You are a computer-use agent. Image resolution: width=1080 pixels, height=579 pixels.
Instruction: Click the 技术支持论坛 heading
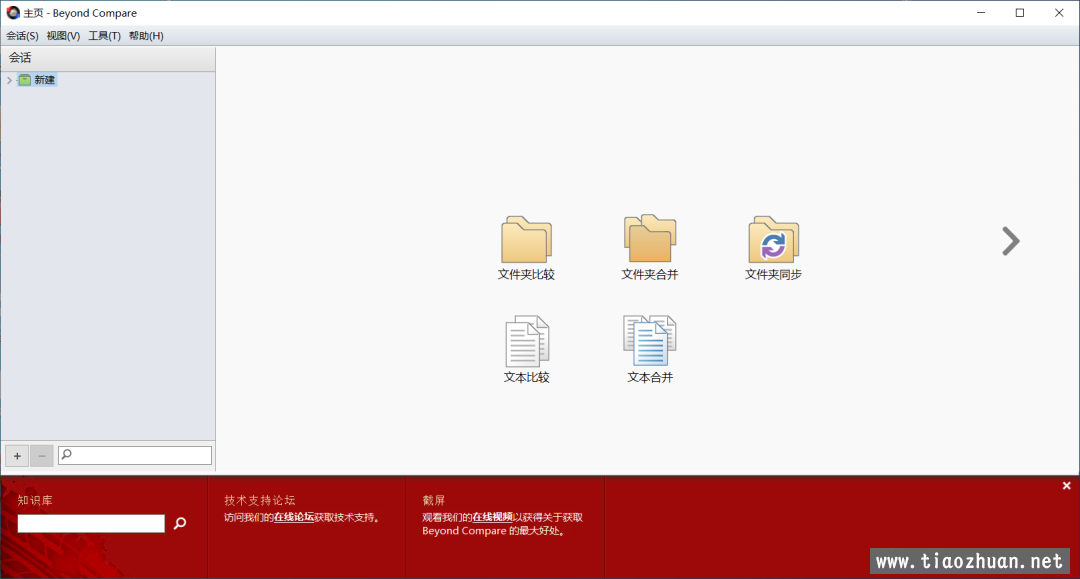[260, 501]
